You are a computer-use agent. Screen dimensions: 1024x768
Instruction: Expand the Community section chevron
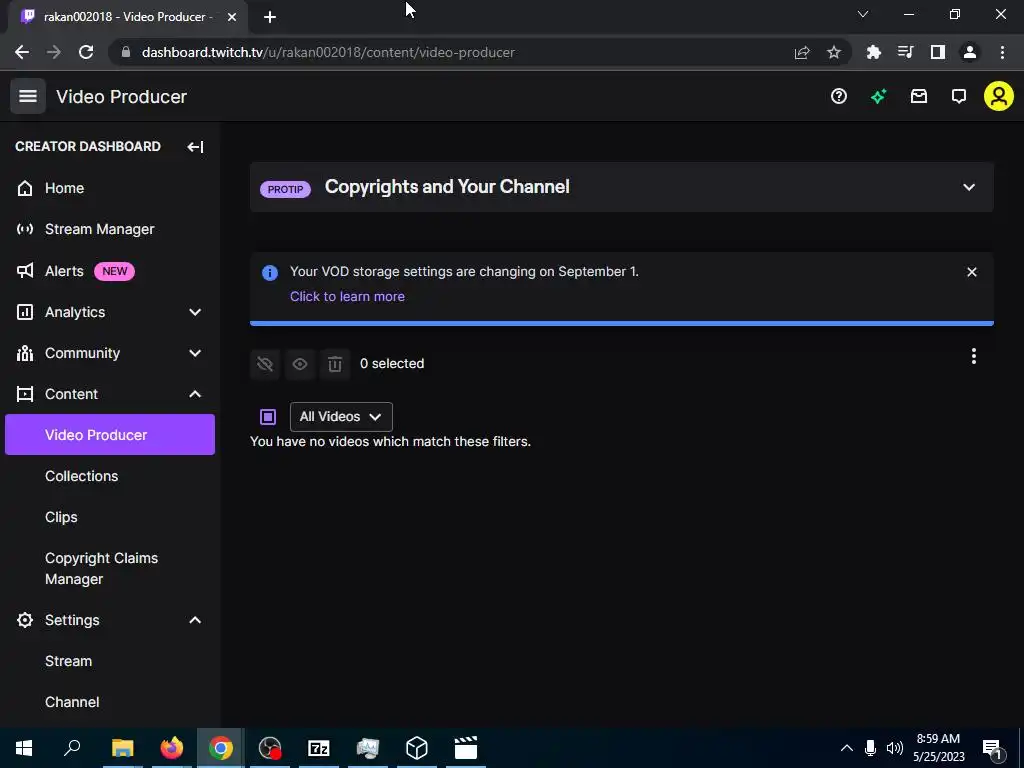(x=195, y=353)
